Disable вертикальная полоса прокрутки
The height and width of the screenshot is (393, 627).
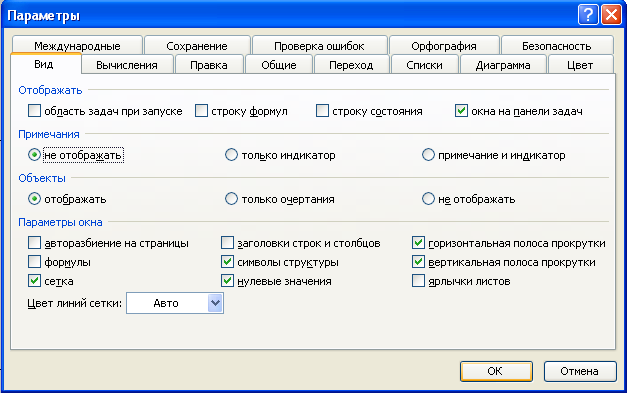click(418, 262)
